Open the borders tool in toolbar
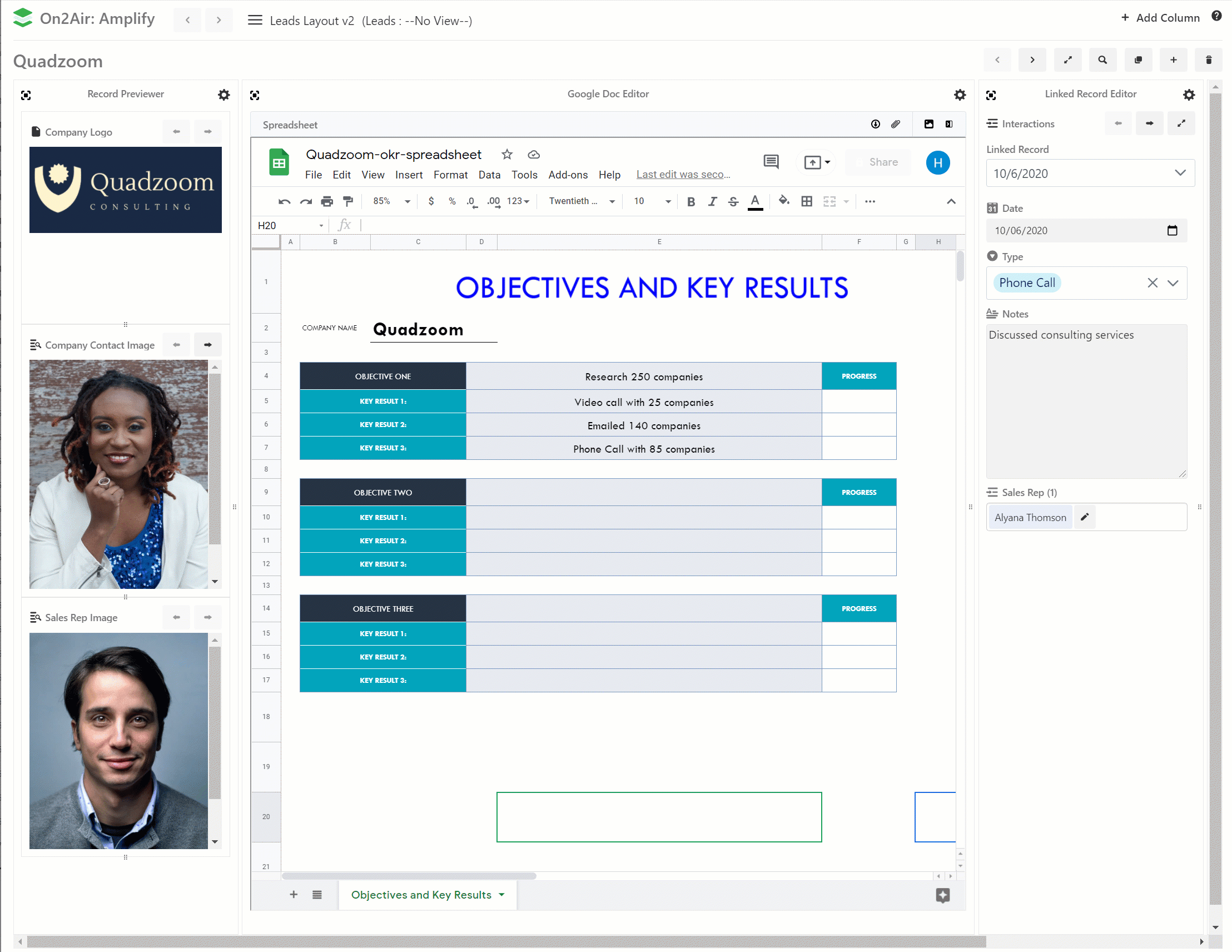 [807, 201]
